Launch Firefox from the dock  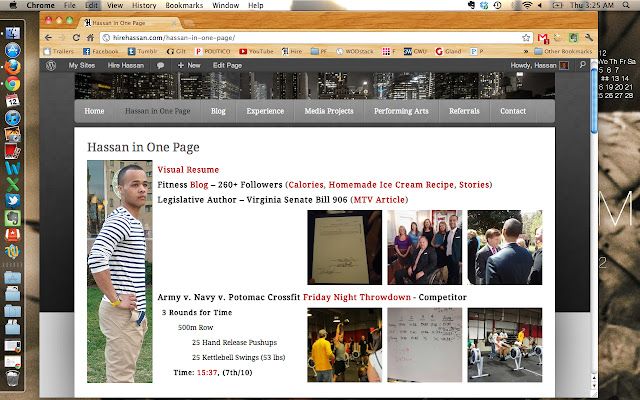click(x=13, y=66)
